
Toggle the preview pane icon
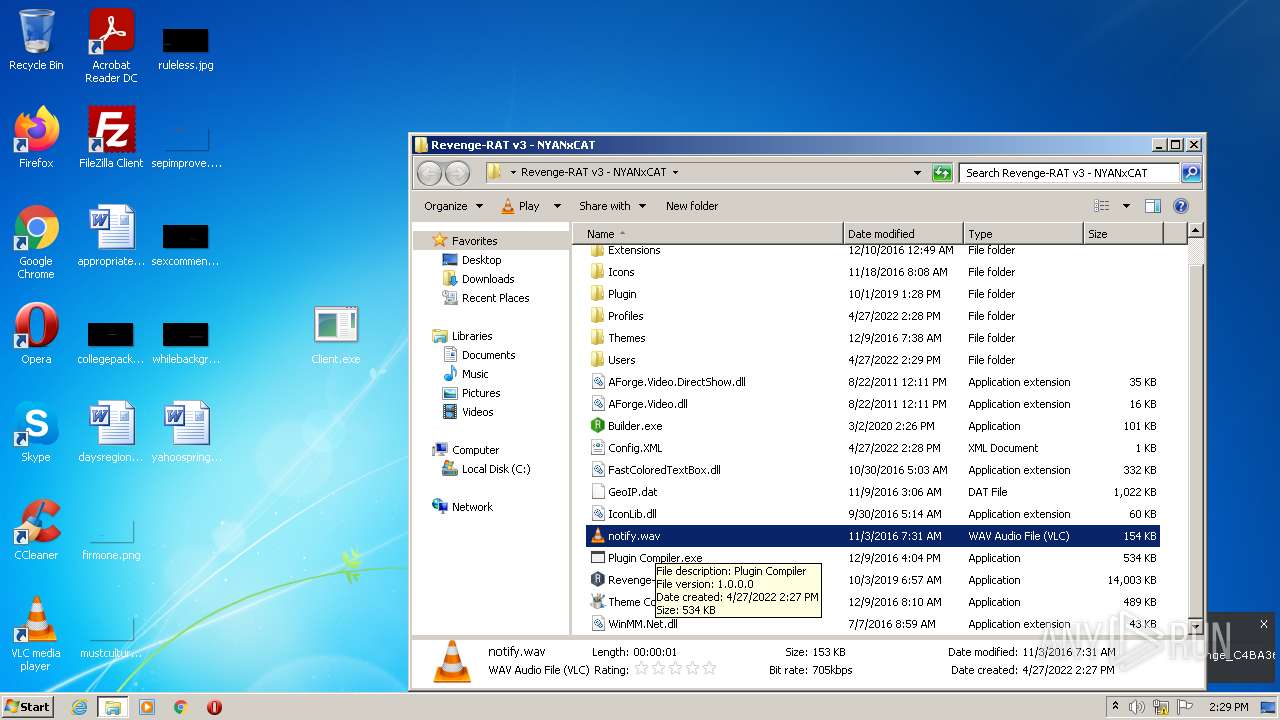pyautogui.click(x=1152, y=206)
